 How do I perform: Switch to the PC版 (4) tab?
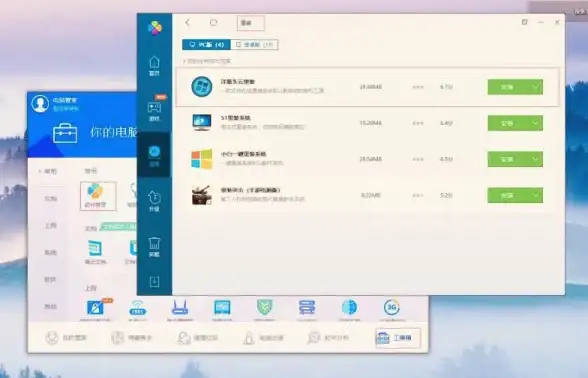click(206, 45)
